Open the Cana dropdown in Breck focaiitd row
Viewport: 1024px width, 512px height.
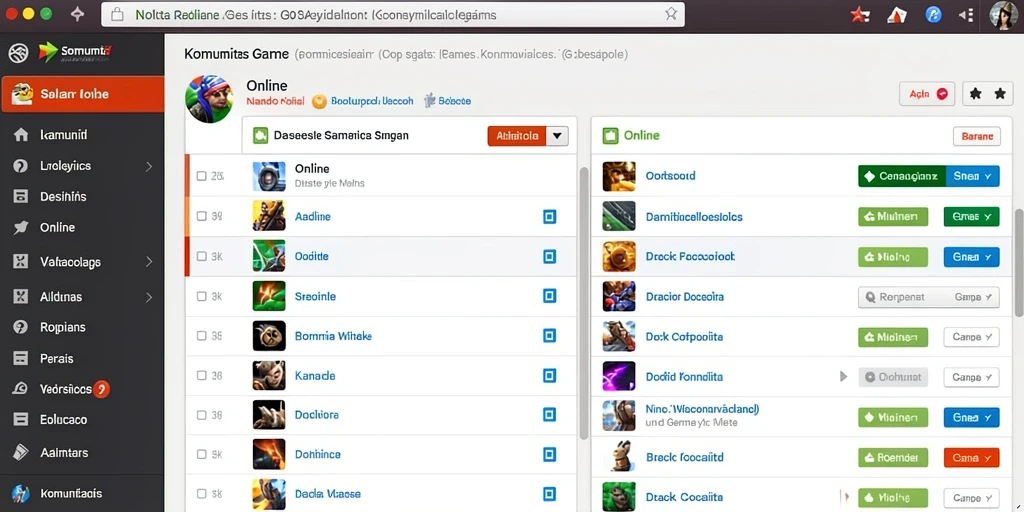(x=971, y=458)
